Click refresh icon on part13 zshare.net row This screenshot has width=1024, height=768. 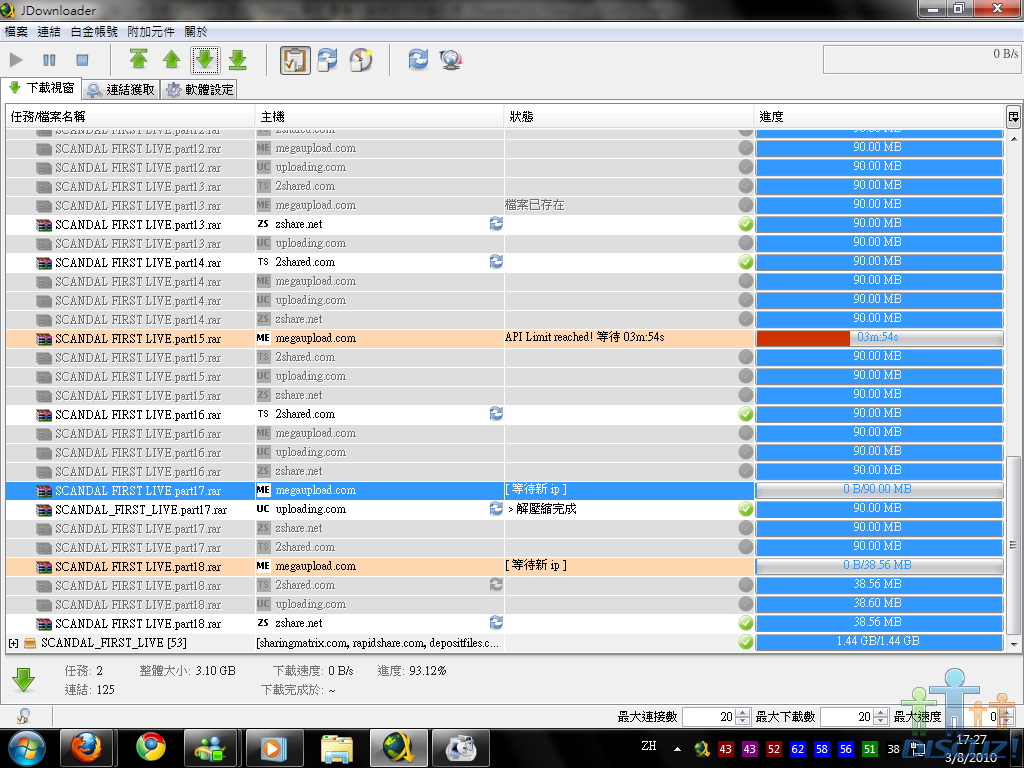[x=496, y=223]
